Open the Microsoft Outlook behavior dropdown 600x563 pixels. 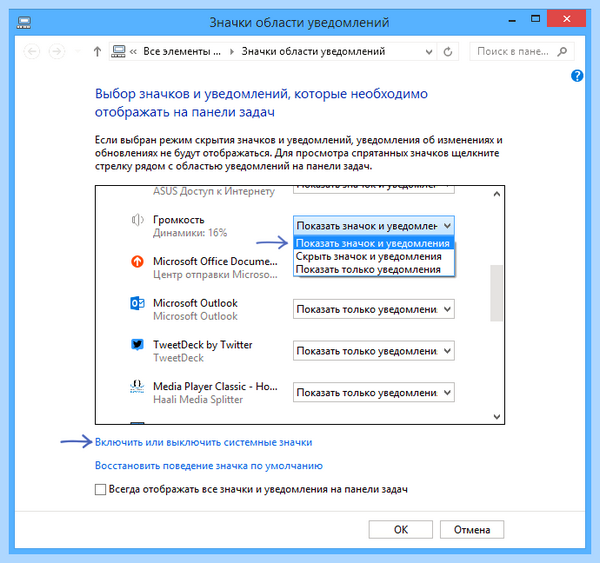pyautogui.click(x=373, y=309)
